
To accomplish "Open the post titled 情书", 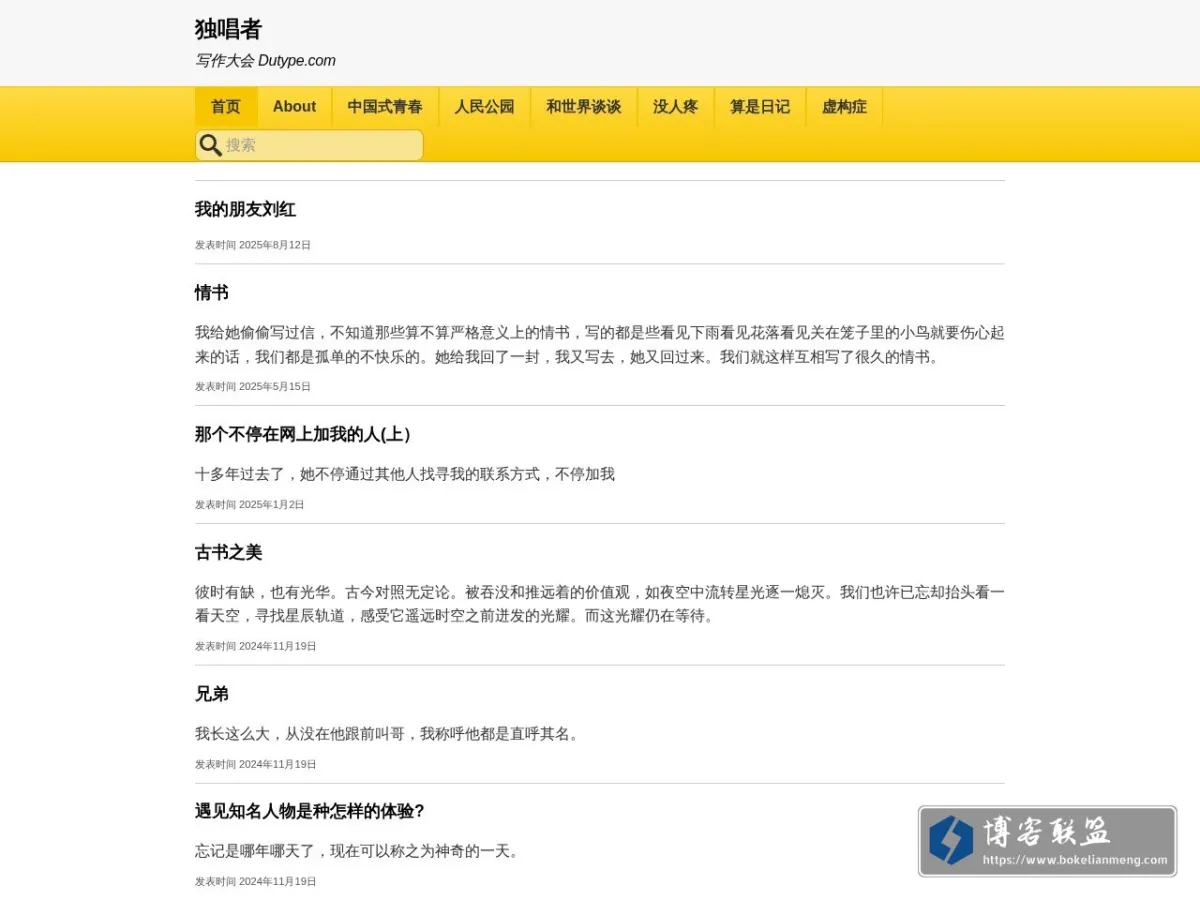I will click(212, 293).
